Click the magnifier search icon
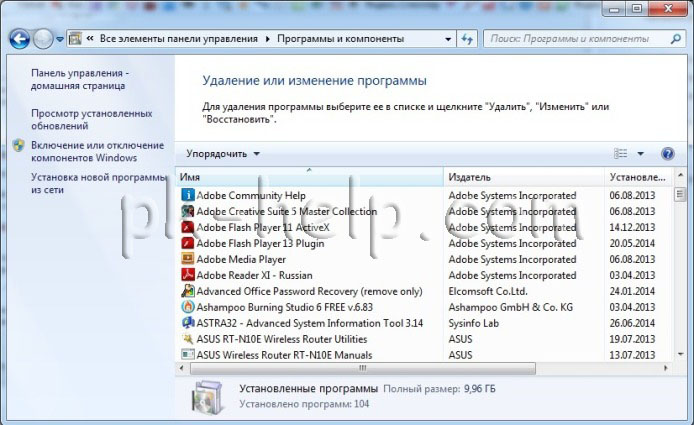 tap(675, 39)
